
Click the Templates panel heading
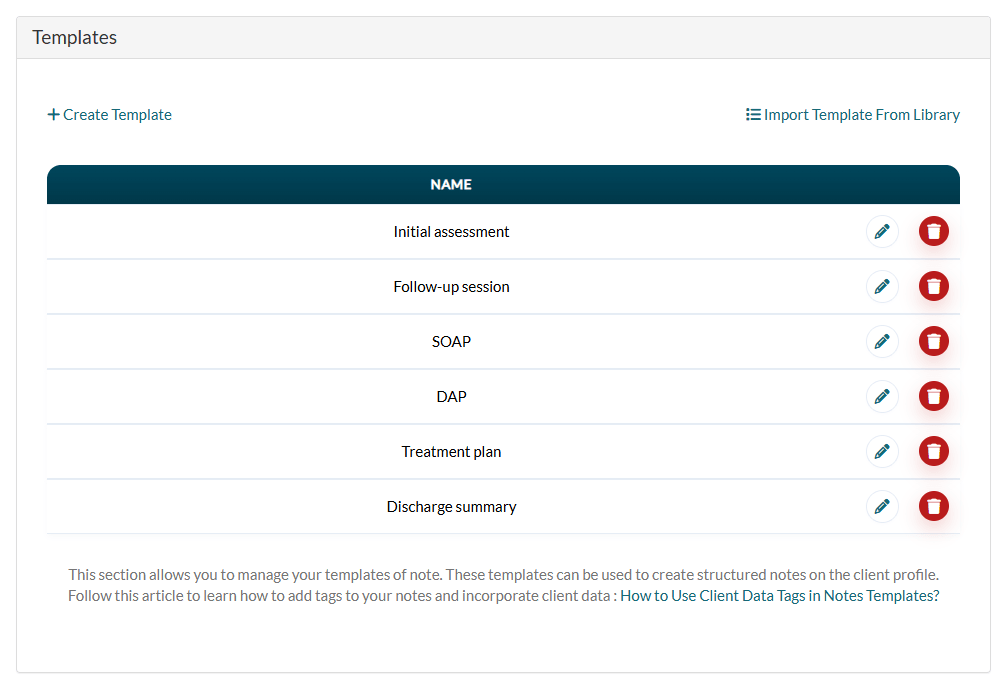coord(74,37)
